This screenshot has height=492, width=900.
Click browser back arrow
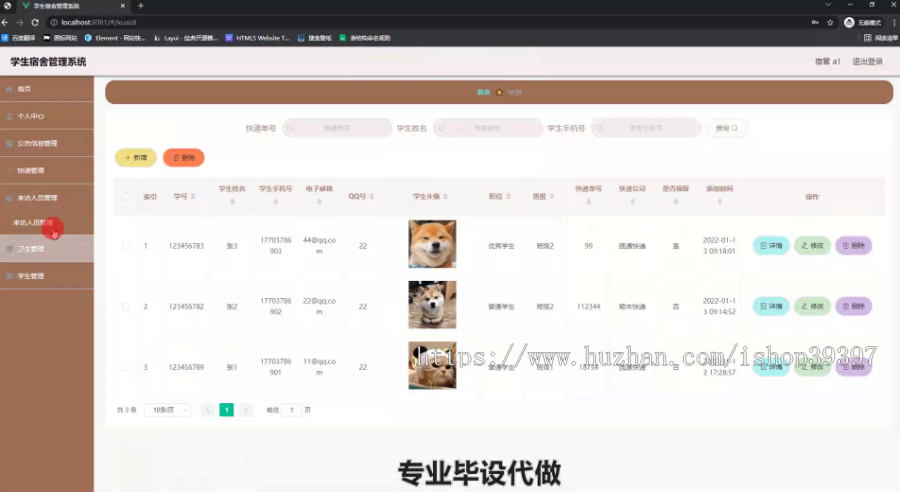tap(5, 22)
